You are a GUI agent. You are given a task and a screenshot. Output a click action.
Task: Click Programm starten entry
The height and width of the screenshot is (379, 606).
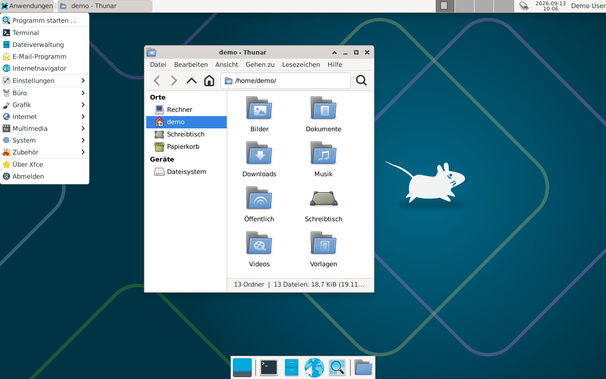pyautogui.click(x=44, y=20)
